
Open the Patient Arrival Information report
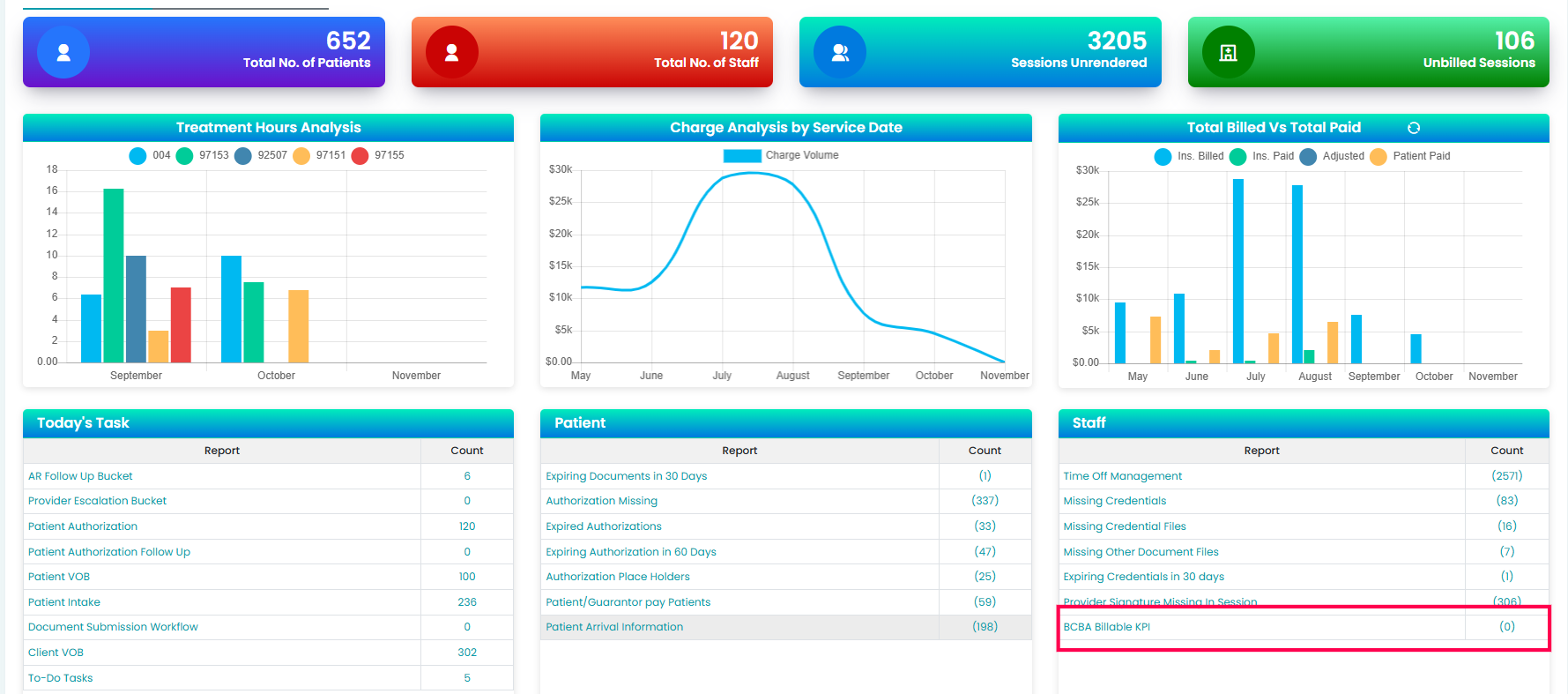coord(614,627)
